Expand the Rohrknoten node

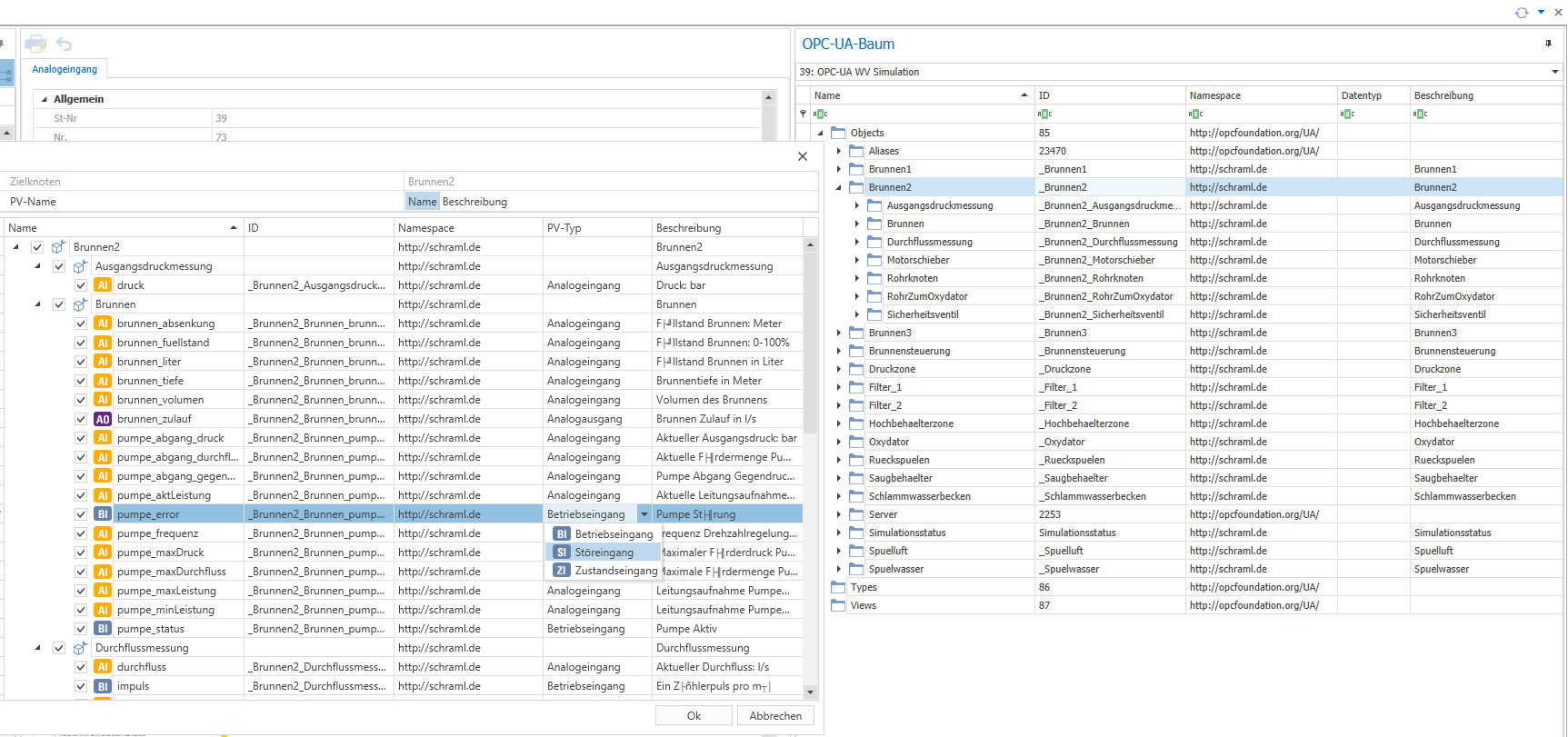[x=856, y=278]
